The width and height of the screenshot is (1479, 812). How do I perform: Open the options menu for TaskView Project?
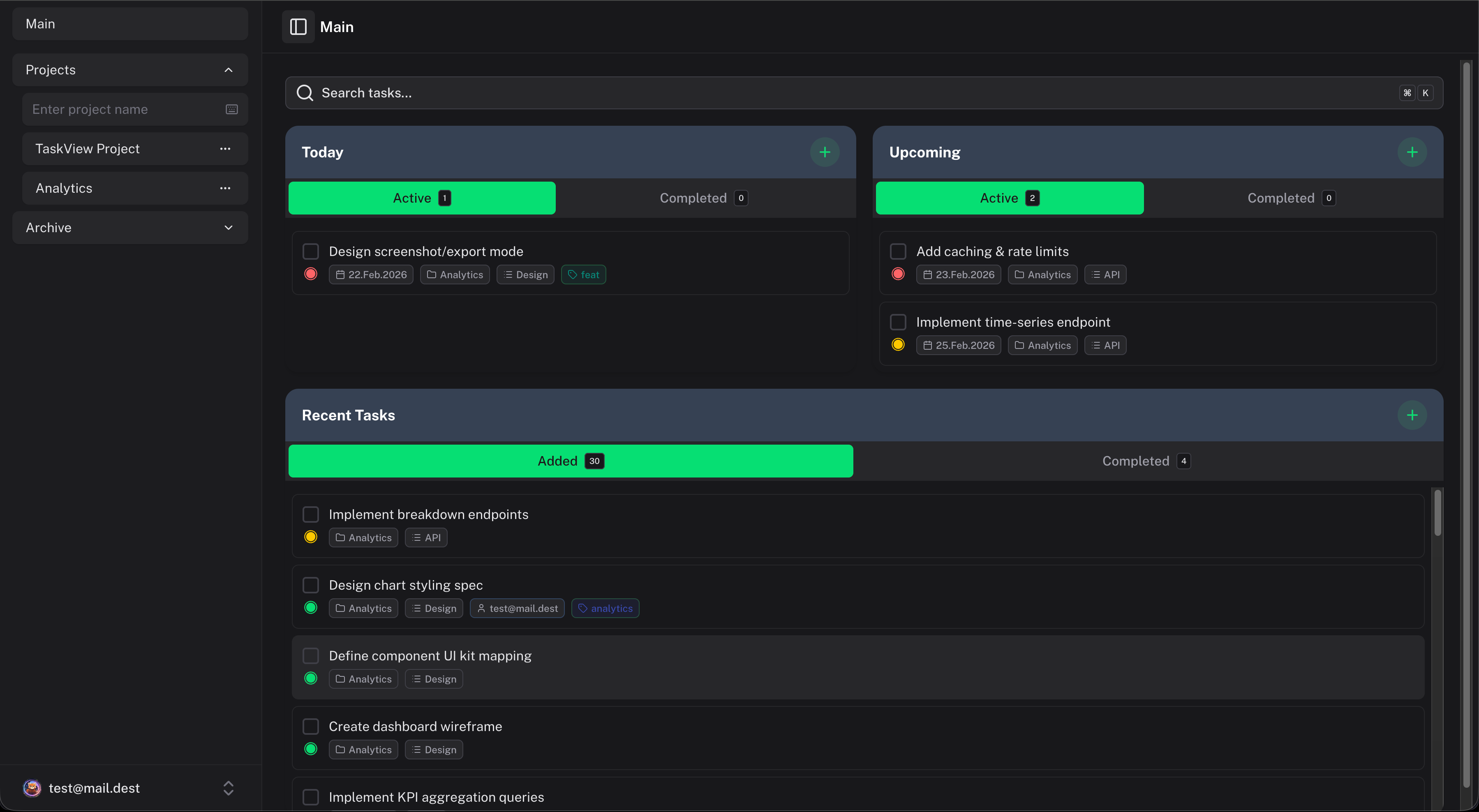pos(225,149)
